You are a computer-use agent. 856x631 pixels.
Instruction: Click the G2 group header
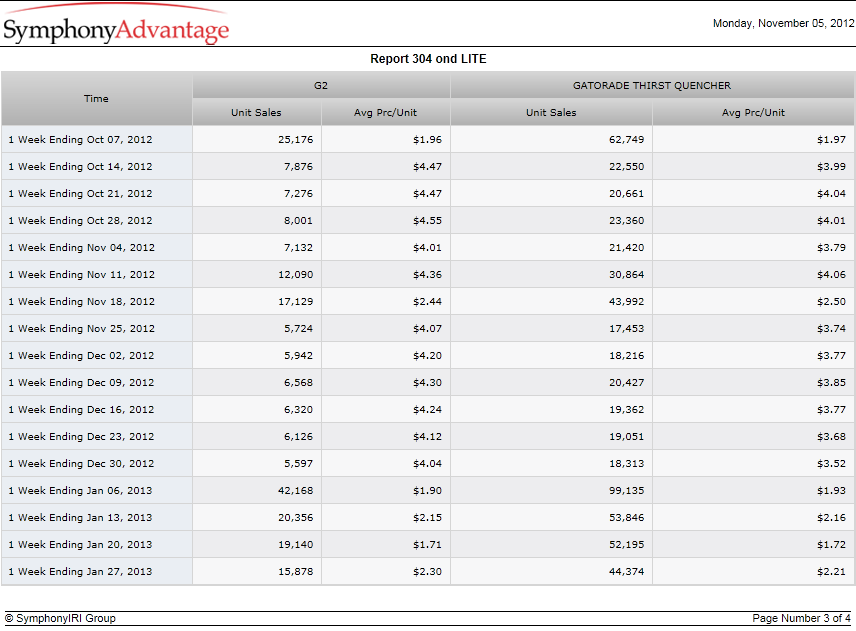(321, 85)
